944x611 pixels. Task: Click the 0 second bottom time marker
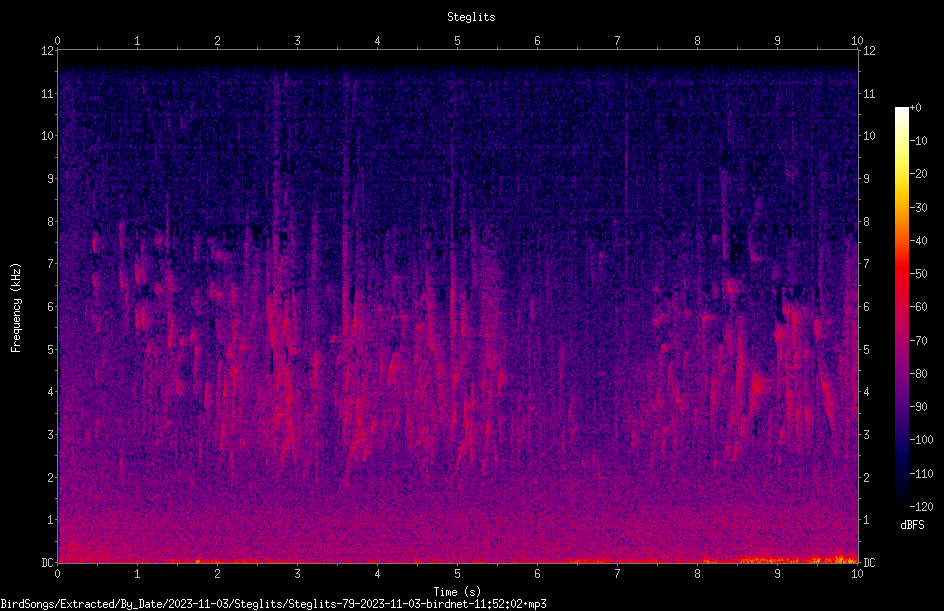(57, 574)
